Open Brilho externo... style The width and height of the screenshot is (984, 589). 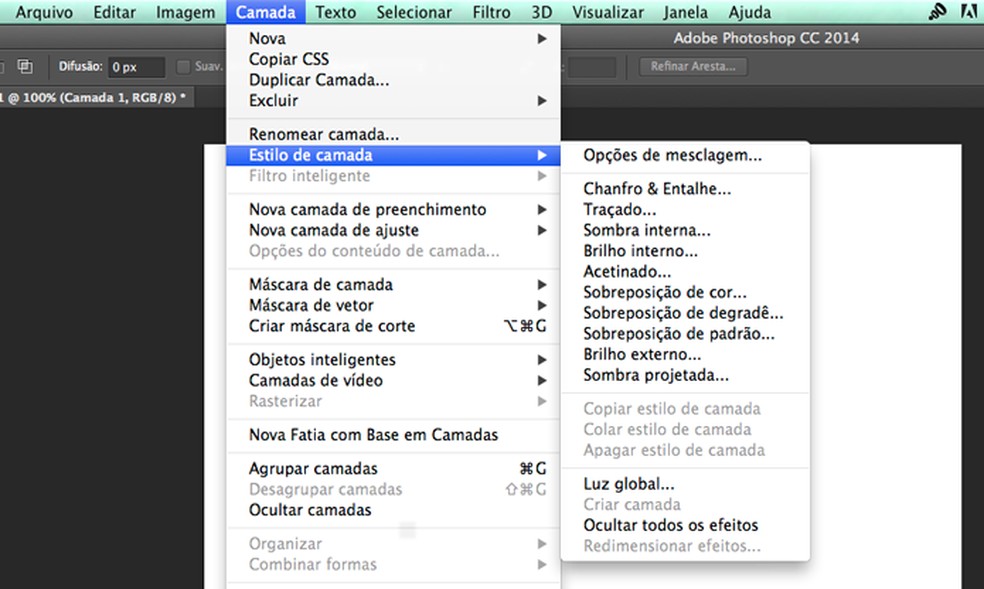point(685,354)
